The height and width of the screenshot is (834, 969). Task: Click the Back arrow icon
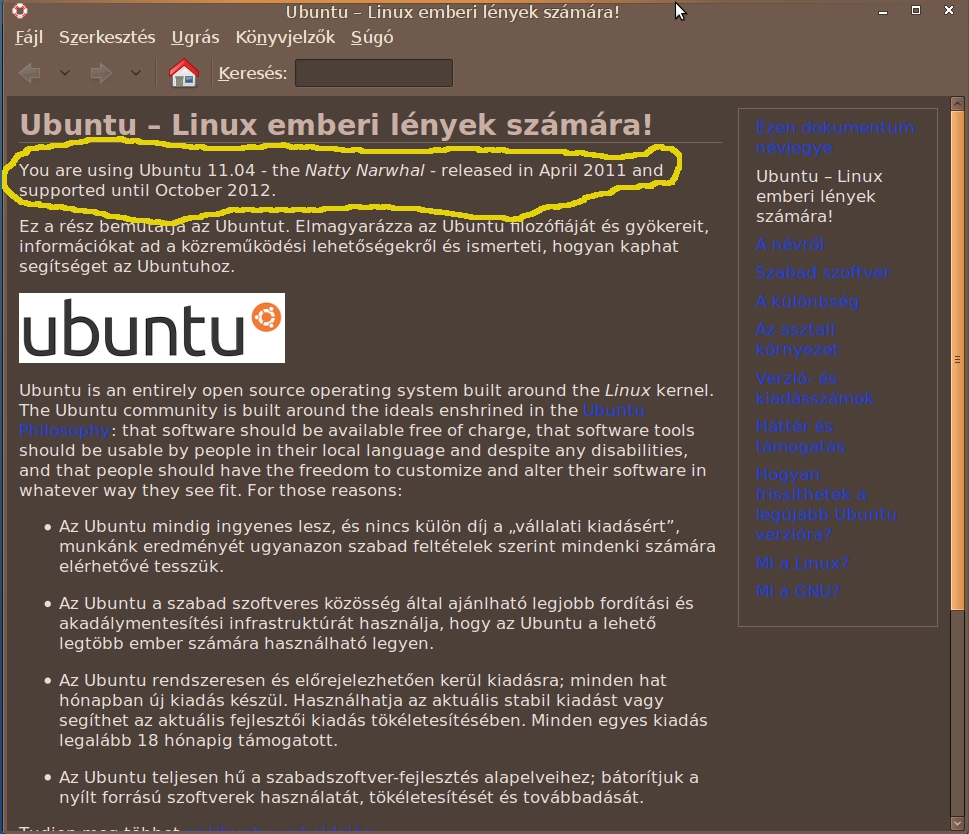(x=30, y=73)
